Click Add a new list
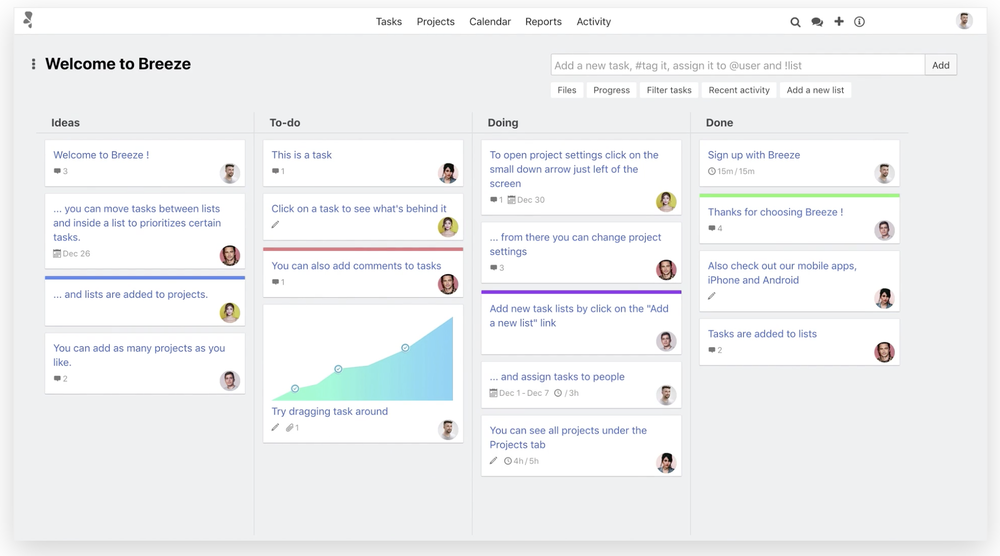The image size is (1000, 556). click(815, 90)
